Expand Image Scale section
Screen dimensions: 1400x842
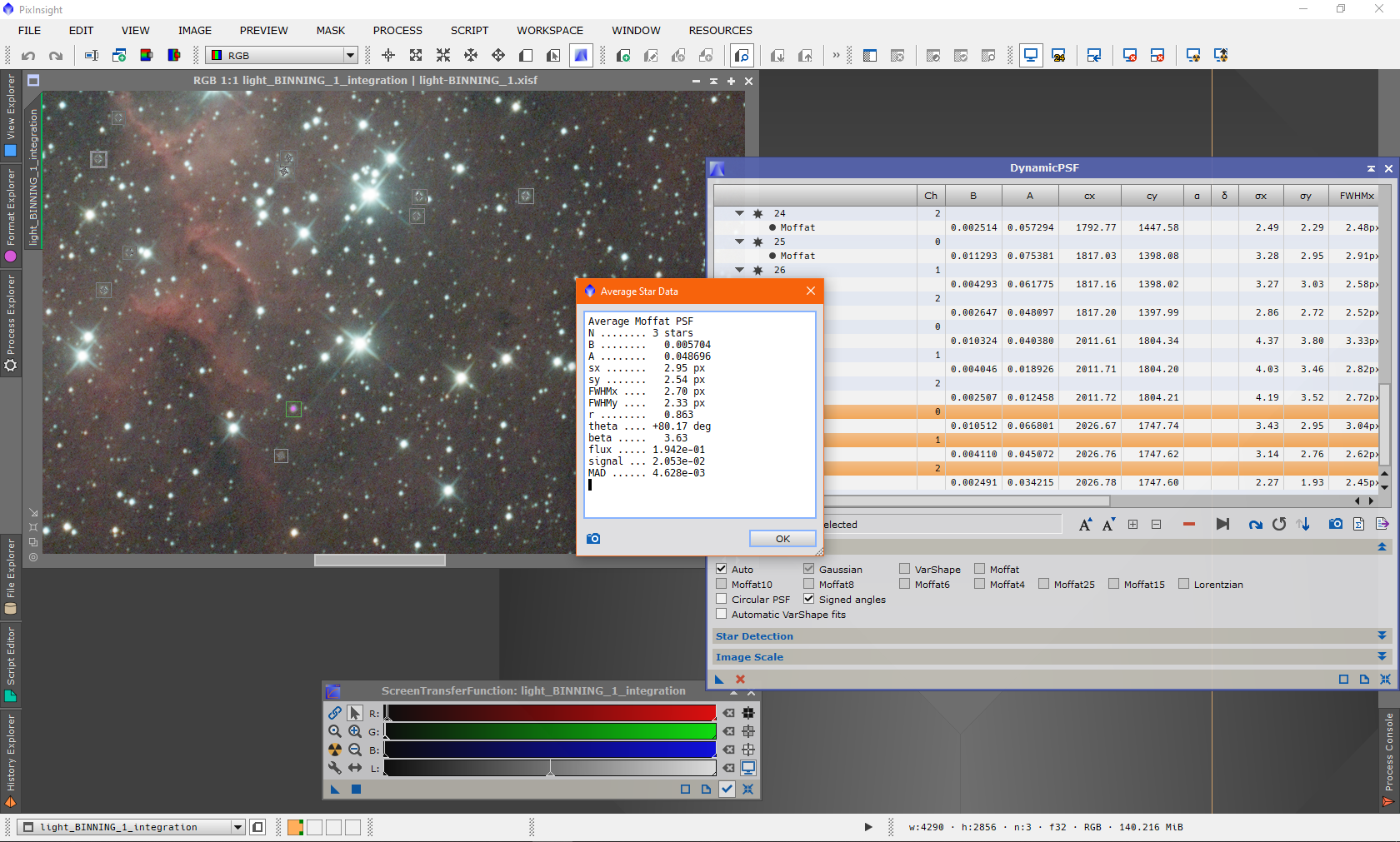pyautogui.click(x=1382, y=656)
